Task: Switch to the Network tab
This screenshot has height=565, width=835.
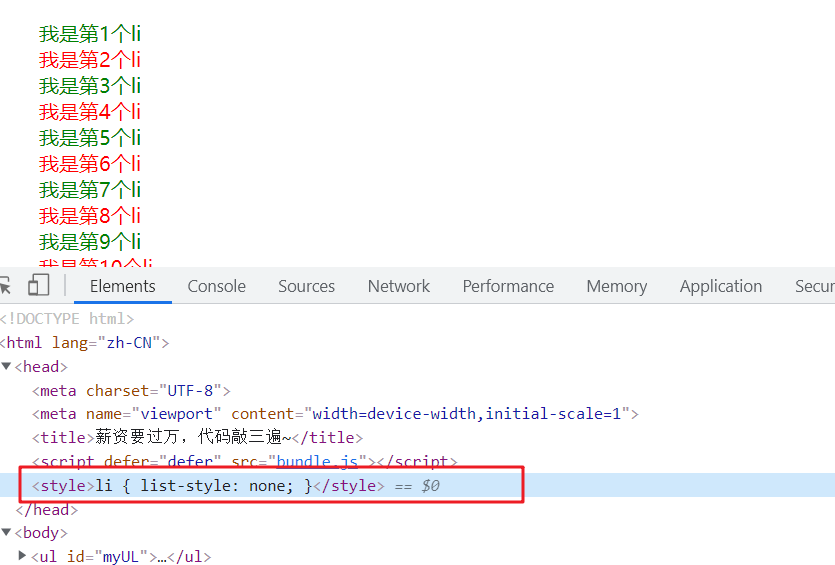Action: point(398,286)
